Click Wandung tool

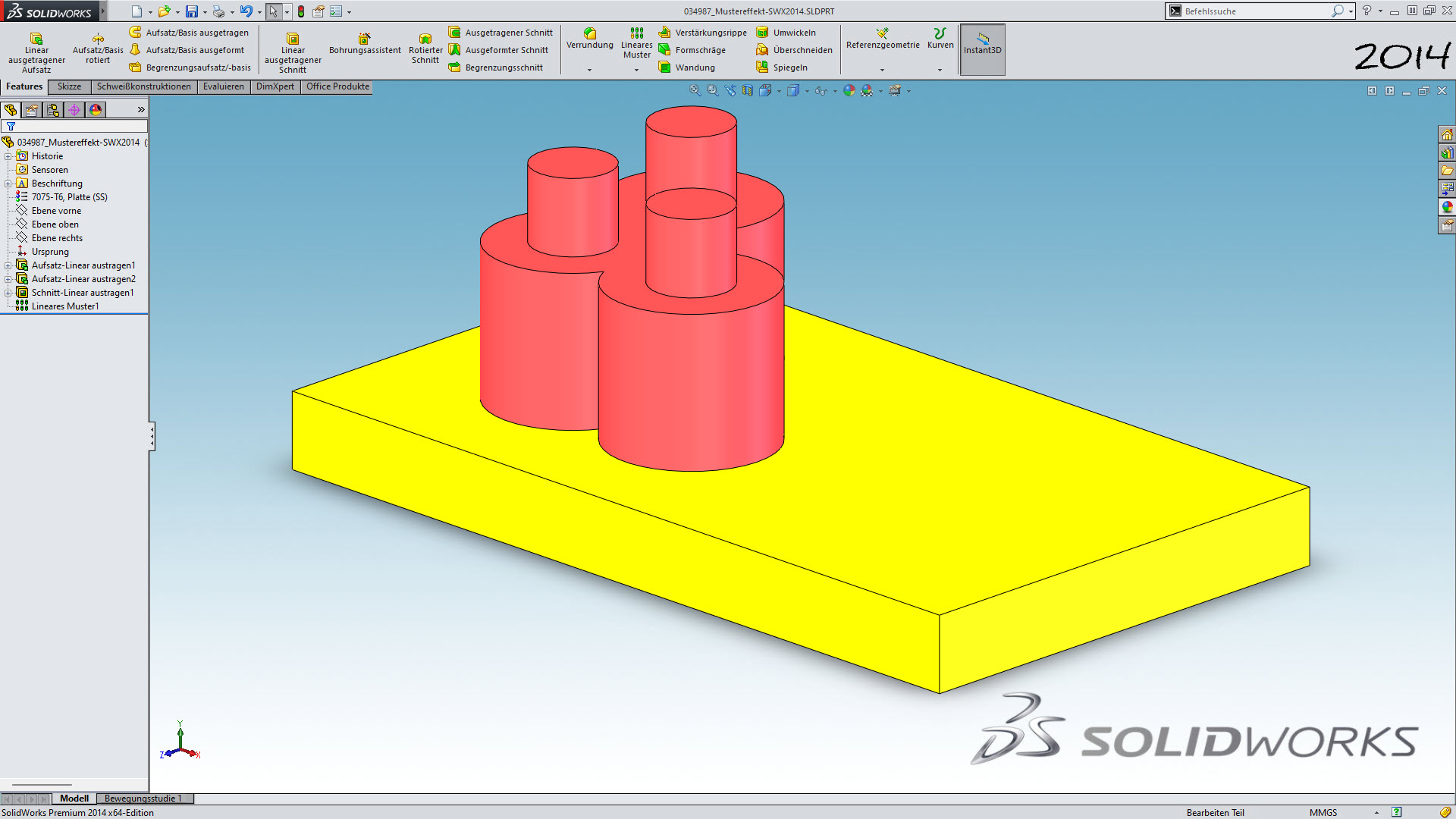[x=687, y=67]
